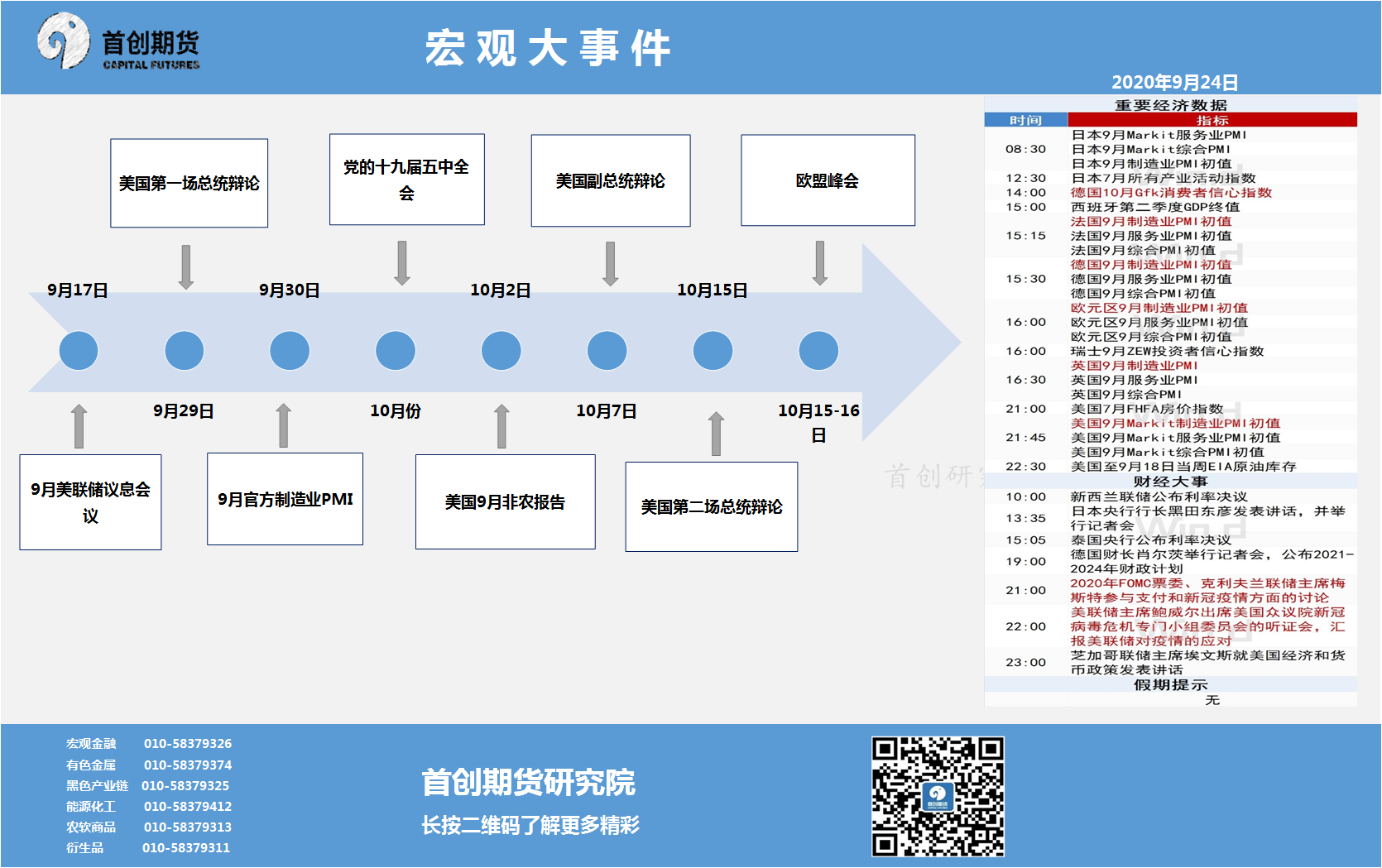Click the 能源化工 phone number 010-58379412
Screen dimensions: 1382x868
point(188,807)
